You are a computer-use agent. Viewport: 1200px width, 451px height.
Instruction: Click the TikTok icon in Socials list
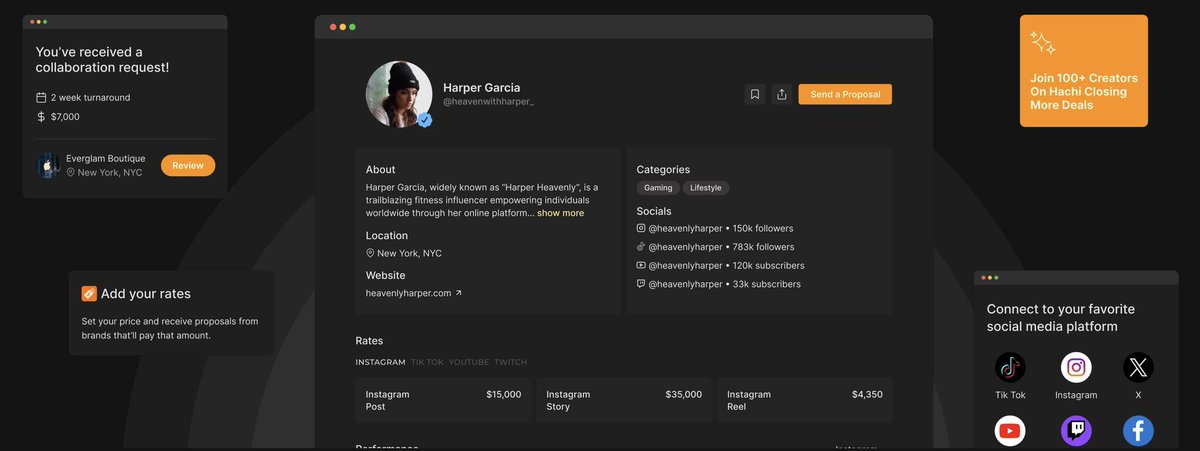pyautogui.click(x=641, y=246)
